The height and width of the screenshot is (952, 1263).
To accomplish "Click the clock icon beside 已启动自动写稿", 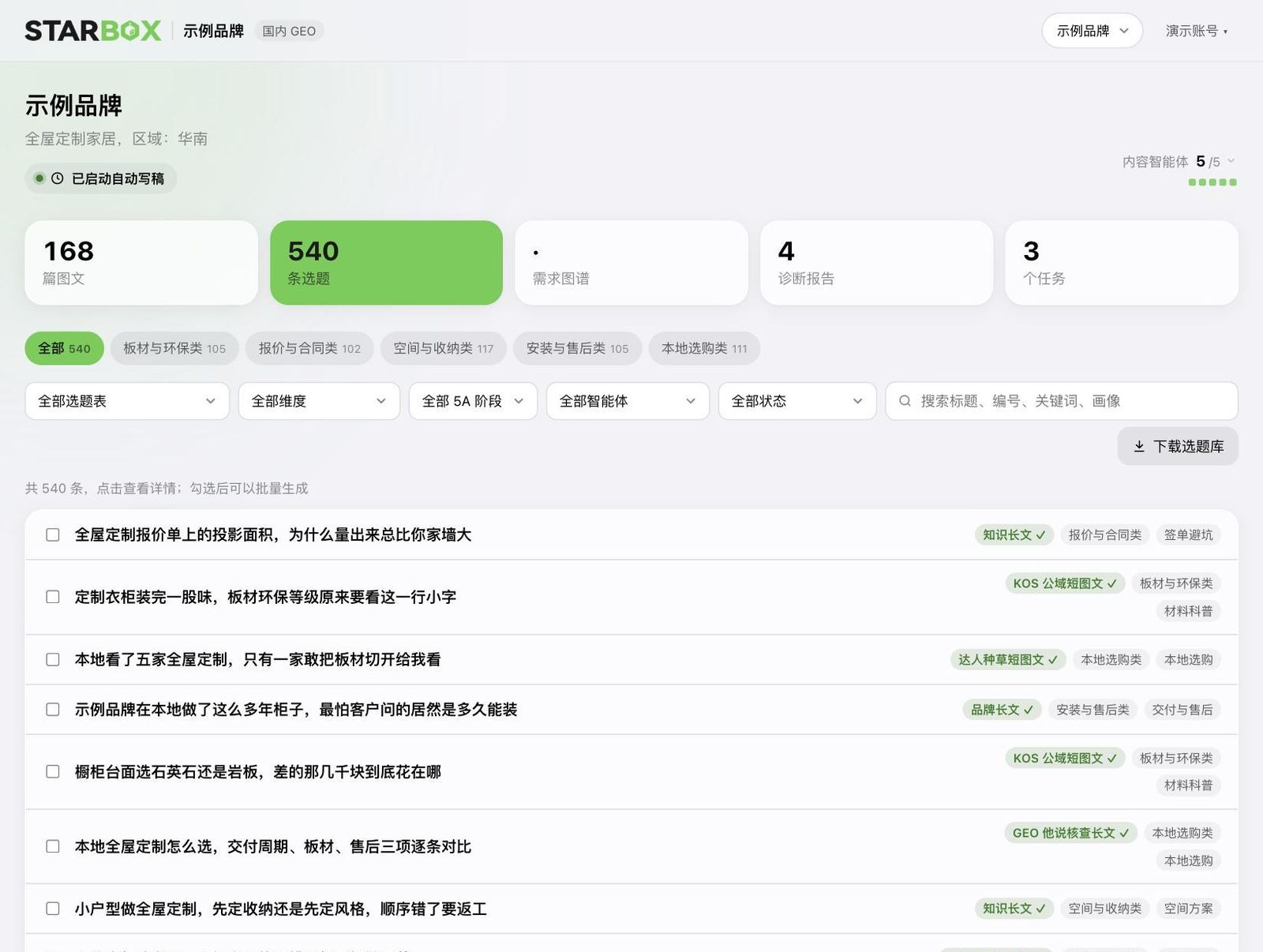I will (x=58, y=178).
